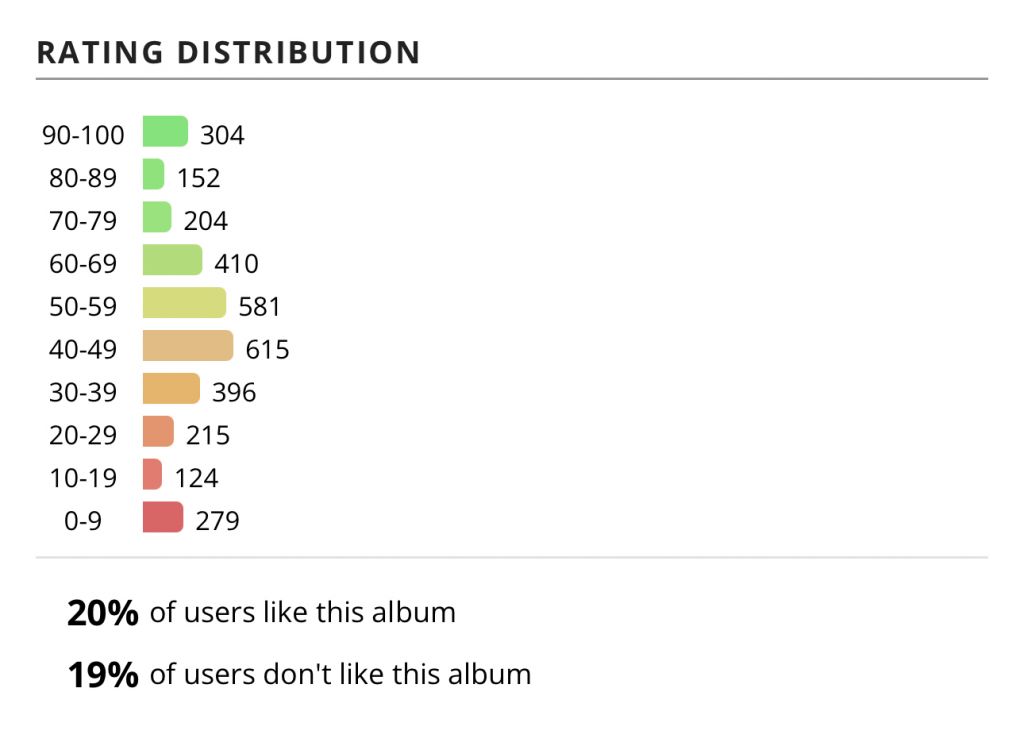Click the 410 ratings count
The width and height of the screenshot is (1024, 742).
tap(236, 264)
